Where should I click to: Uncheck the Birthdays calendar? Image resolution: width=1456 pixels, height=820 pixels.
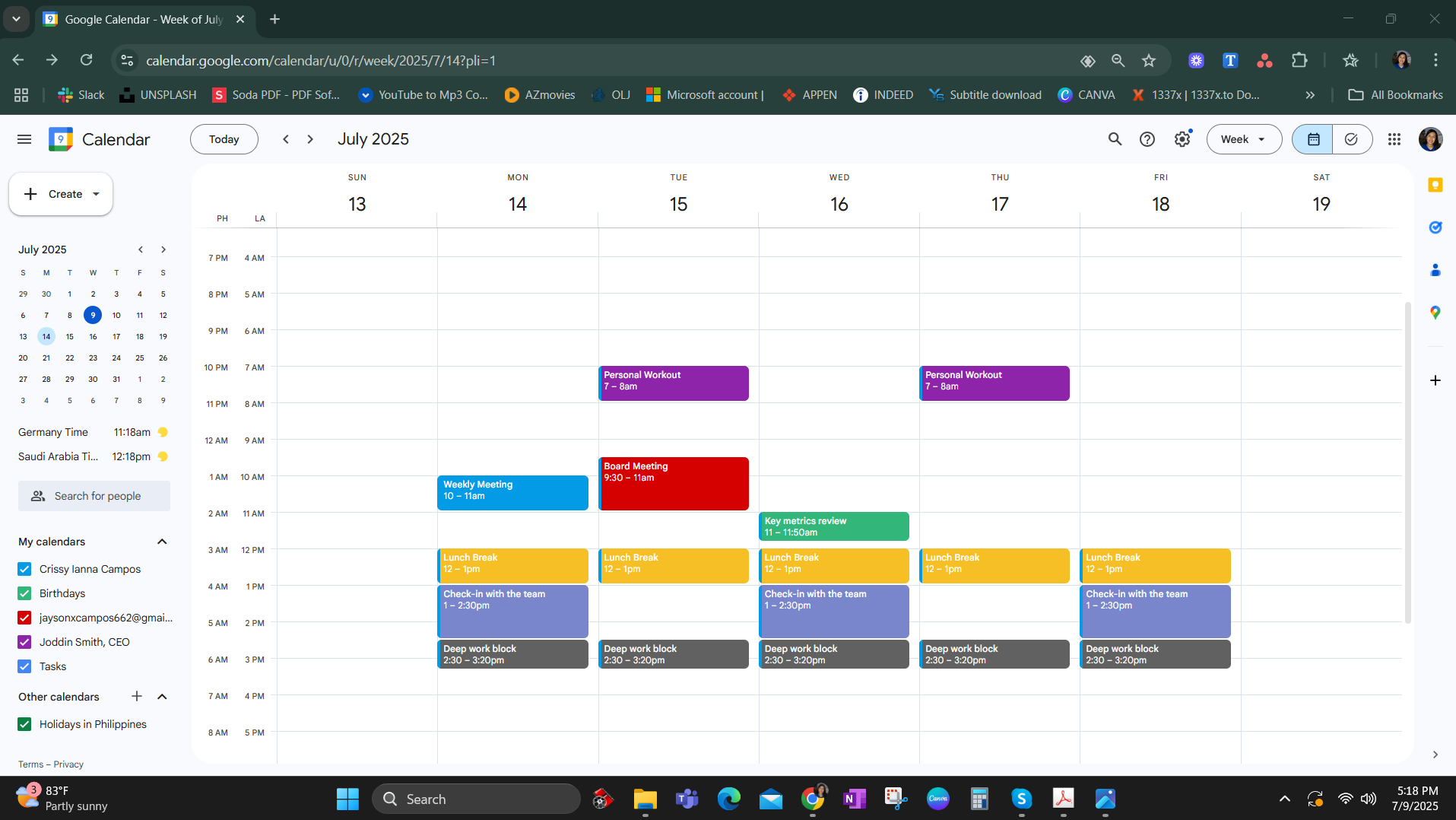(24, 593)
